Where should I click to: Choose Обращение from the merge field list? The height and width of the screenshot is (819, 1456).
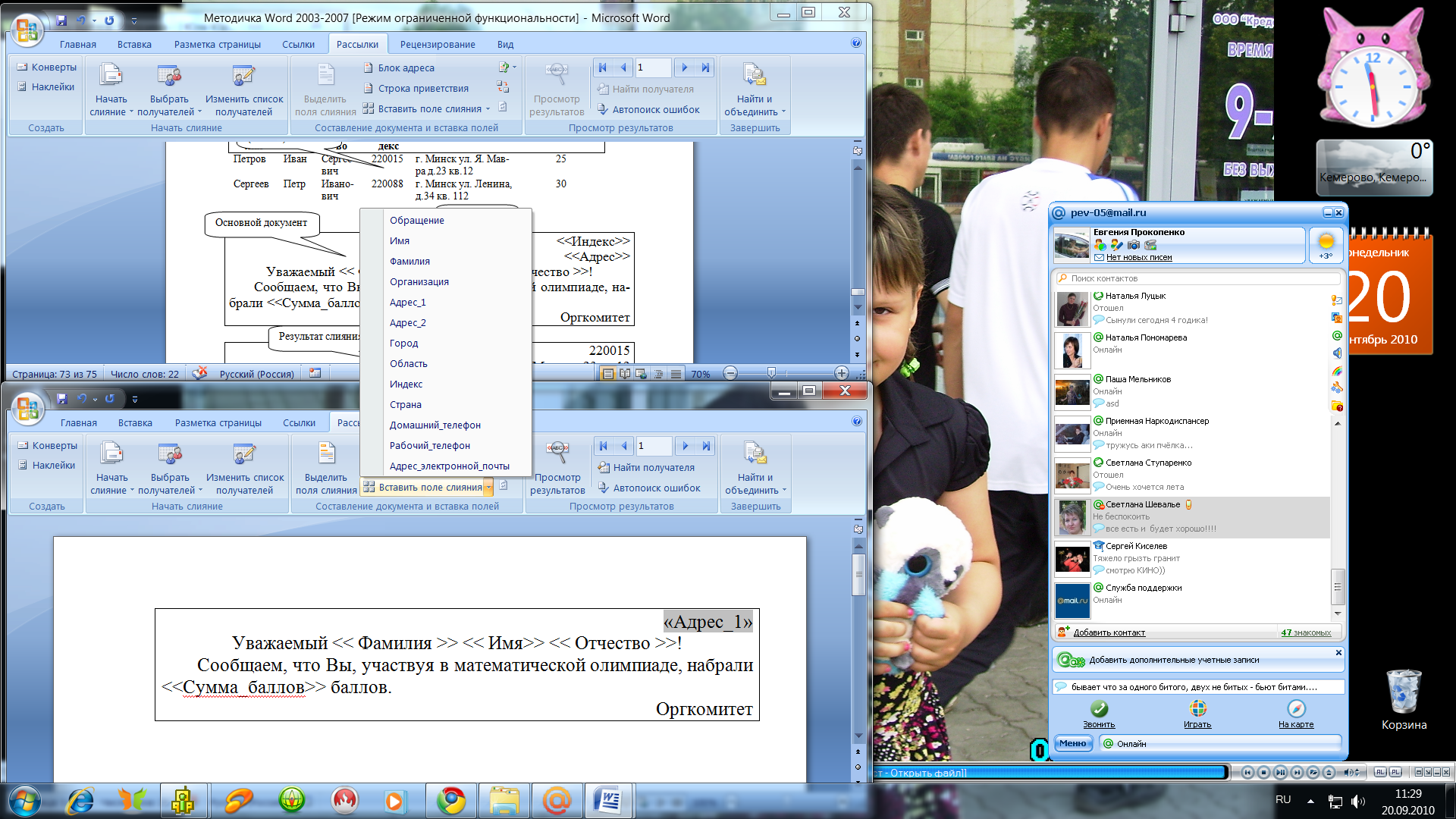[x=416, y=220]
